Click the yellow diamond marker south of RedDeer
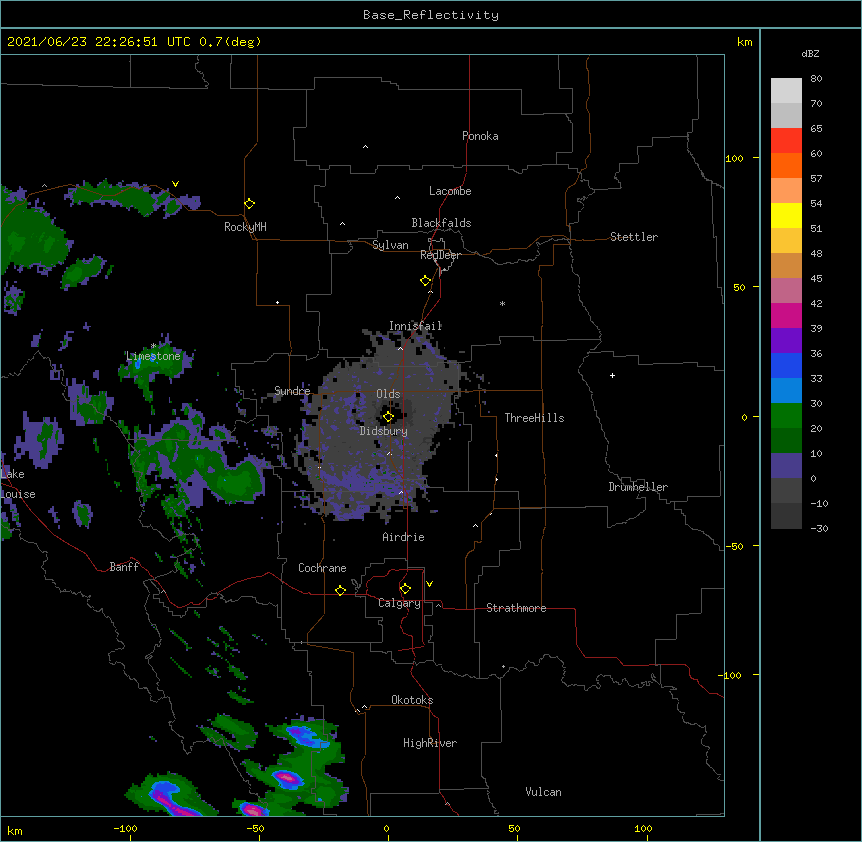This screenshot has width=862, height=842. click(x=426, y=281)
